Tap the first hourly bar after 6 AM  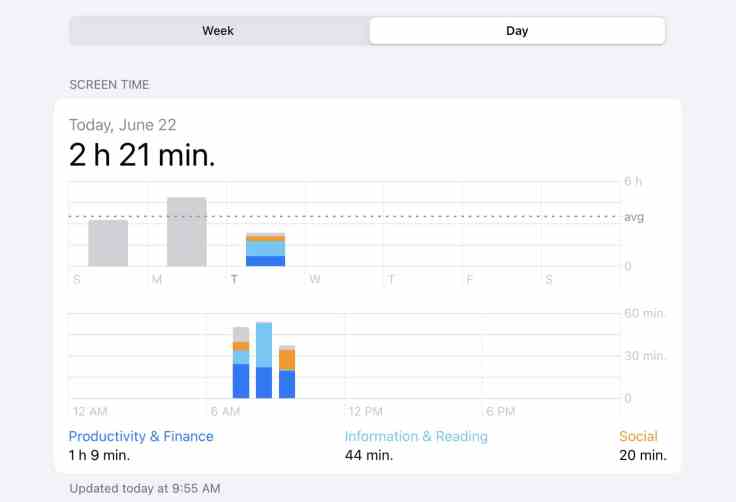coord(241,363)
